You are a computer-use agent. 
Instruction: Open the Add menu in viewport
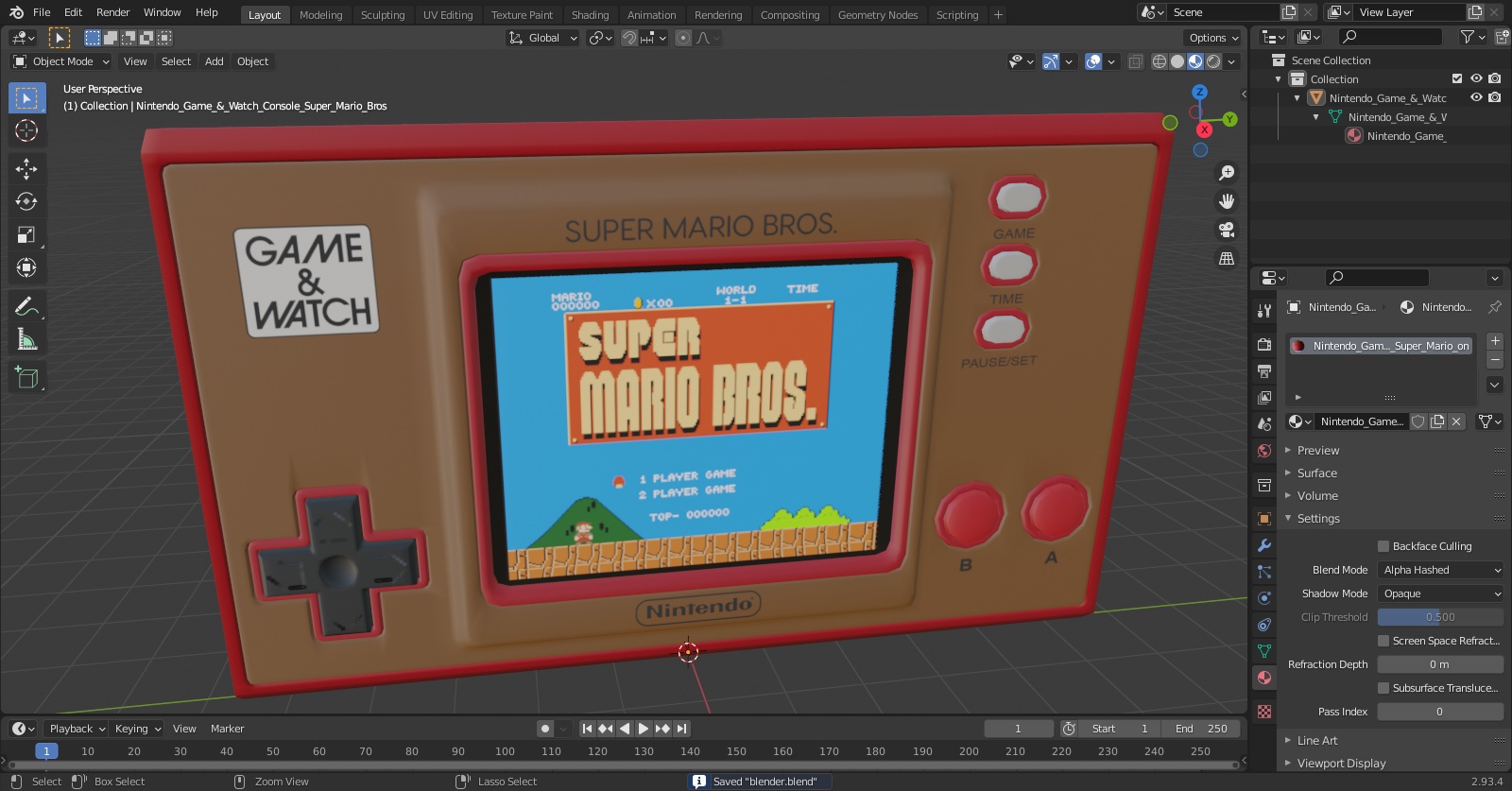coord(215,61)
